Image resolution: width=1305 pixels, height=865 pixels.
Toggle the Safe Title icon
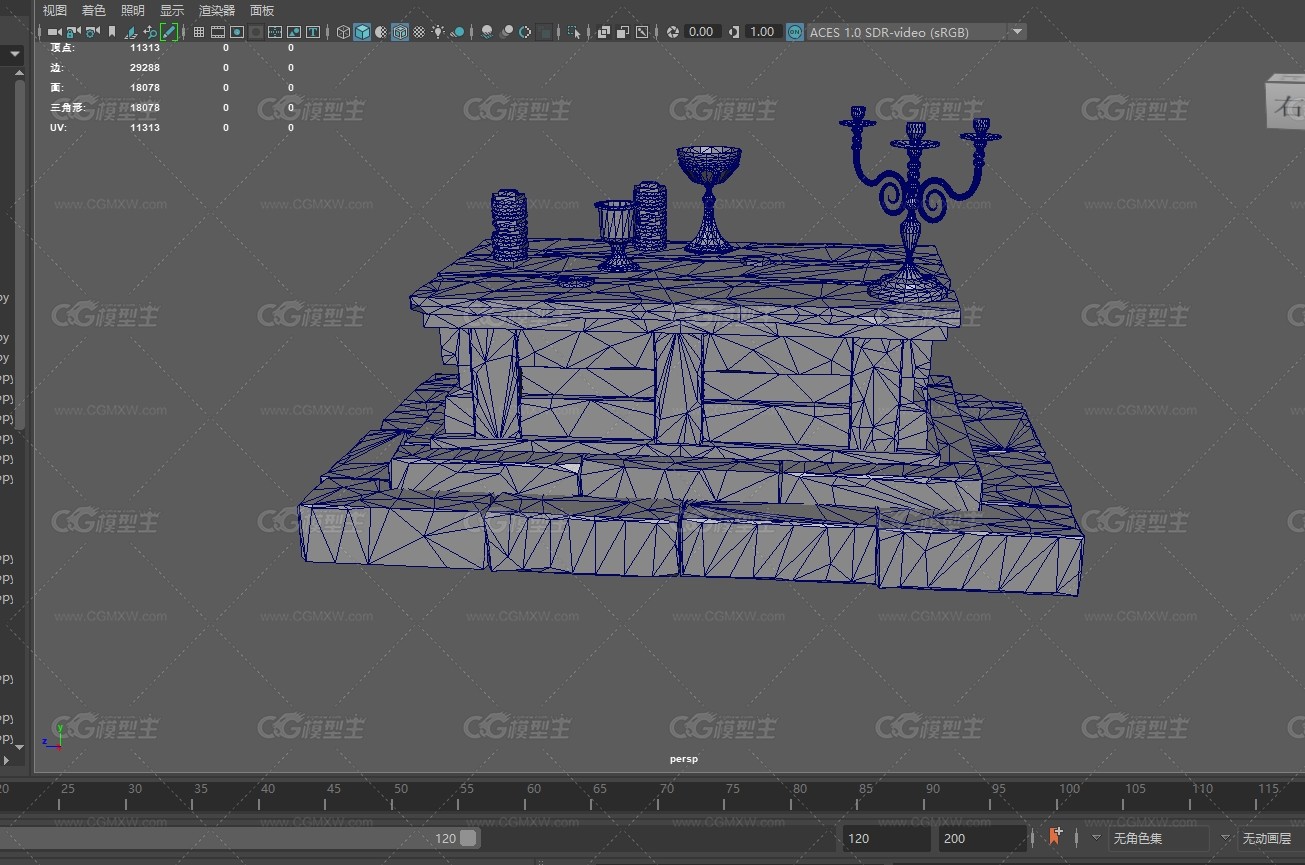(x=313, y=32)
